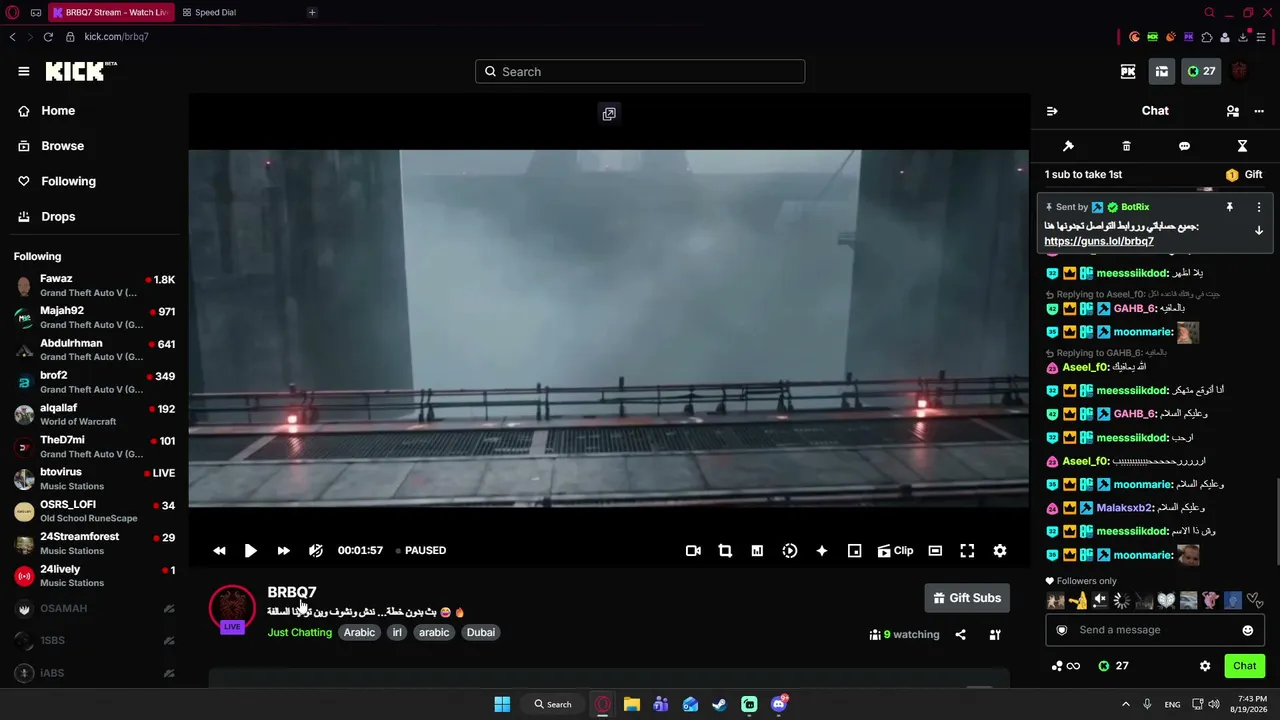Enter fullscreen video mode
This screenshot has height=720, width=1280.
(967, 551)
